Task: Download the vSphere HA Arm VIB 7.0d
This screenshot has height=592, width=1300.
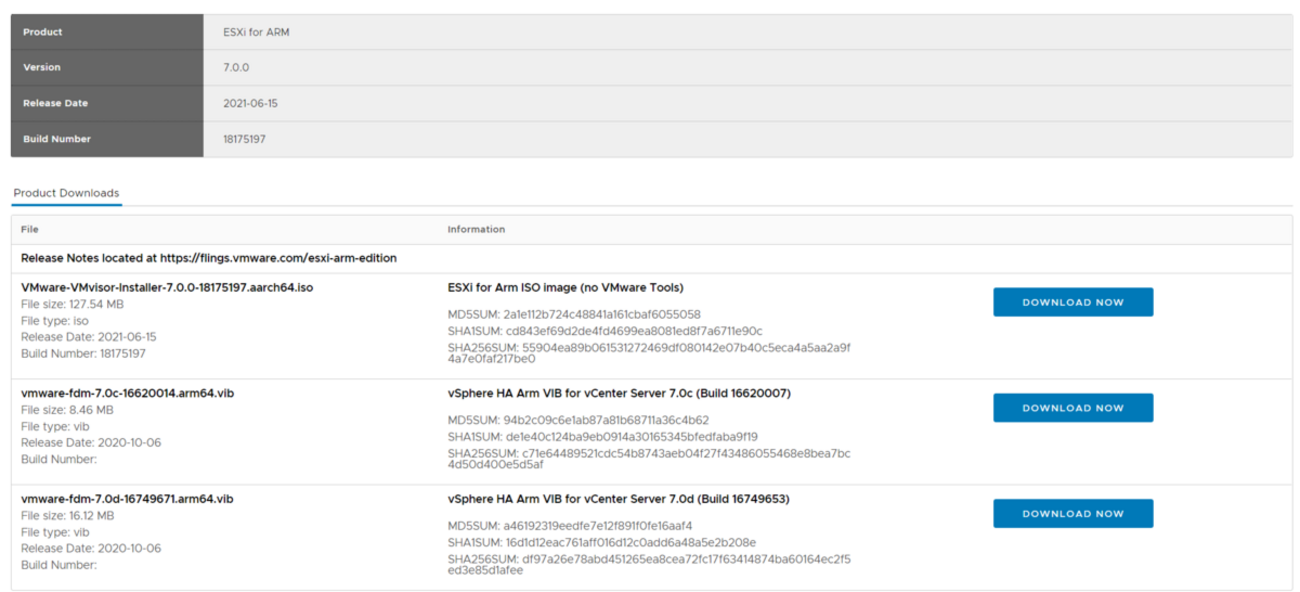Action: click(x=1072, y=513)
